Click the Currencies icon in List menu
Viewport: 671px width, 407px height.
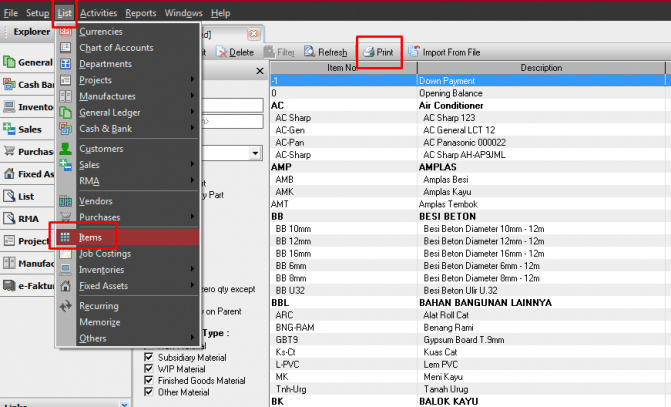click(66, 32)
